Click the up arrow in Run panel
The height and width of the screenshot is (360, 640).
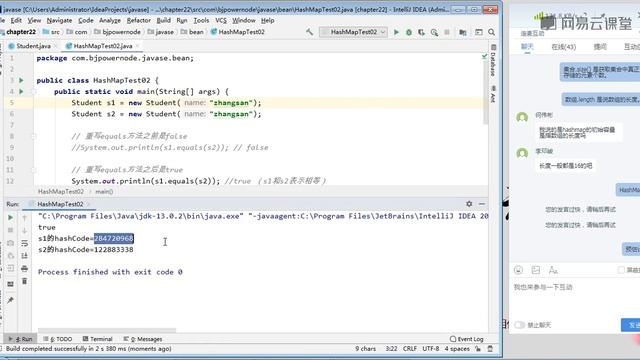click(24, 218)
